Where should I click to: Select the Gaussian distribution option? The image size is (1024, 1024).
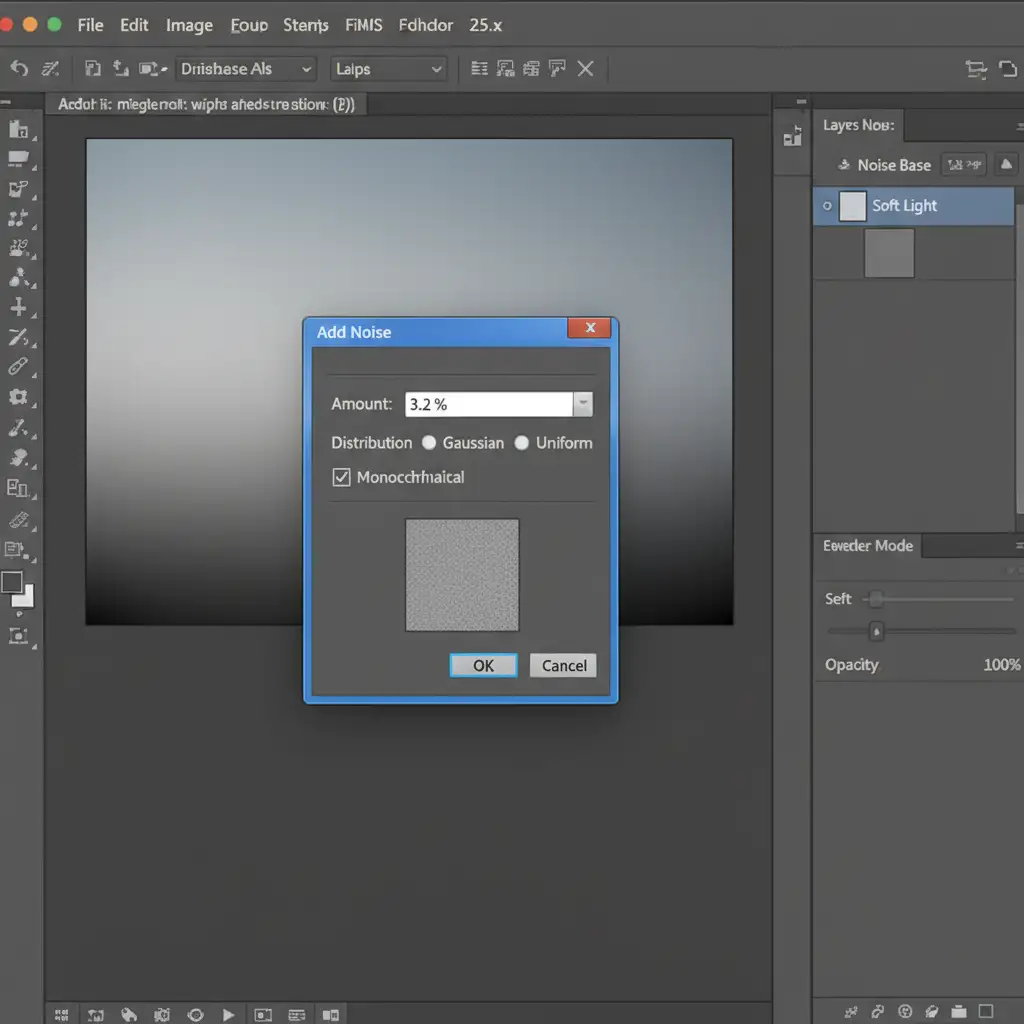click(429, 443)
